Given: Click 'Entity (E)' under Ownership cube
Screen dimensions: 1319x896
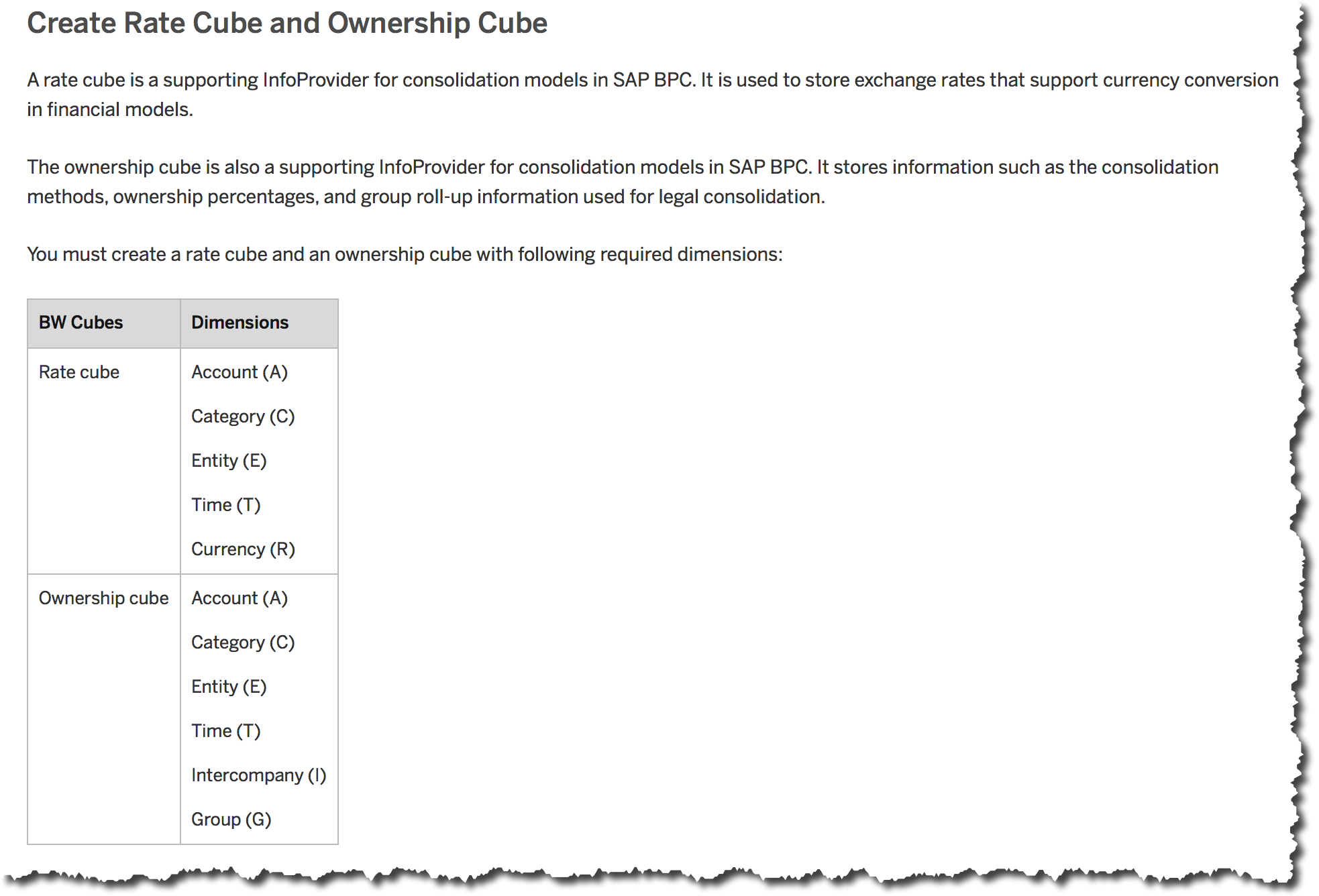Looking at the screenshot, I should [229, 687].
